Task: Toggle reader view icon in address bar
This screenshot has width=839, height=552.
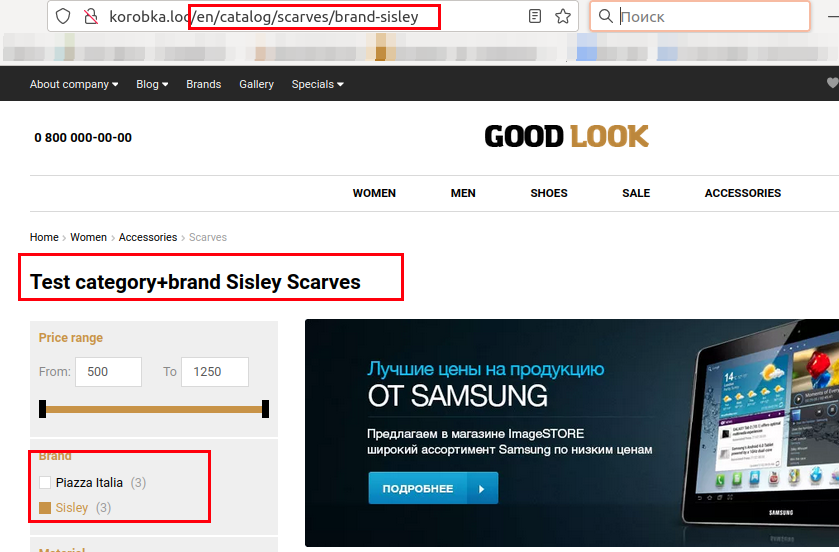Action: (x=535, y=17)
